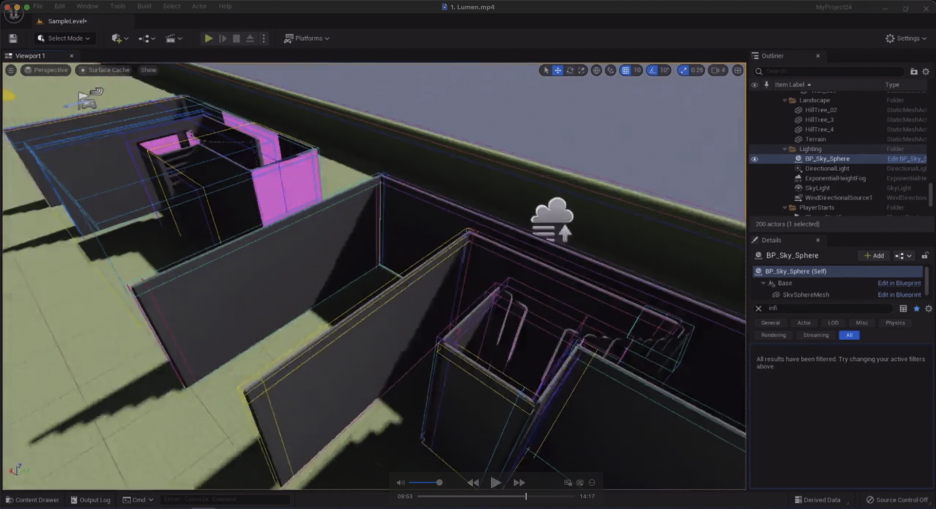936x509 pixels.
Task: Click the world coordinate system globe icon
Action: click(x=596, y=70)
